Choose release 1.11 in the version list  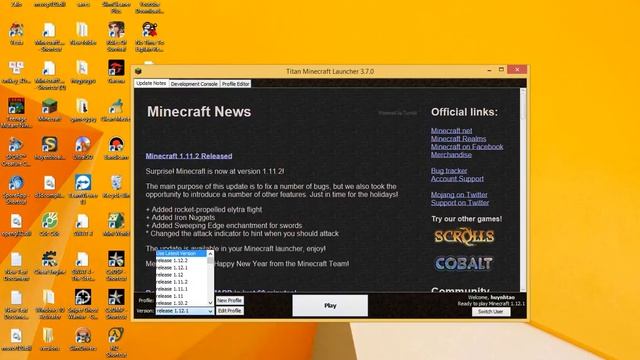point(181,296)
